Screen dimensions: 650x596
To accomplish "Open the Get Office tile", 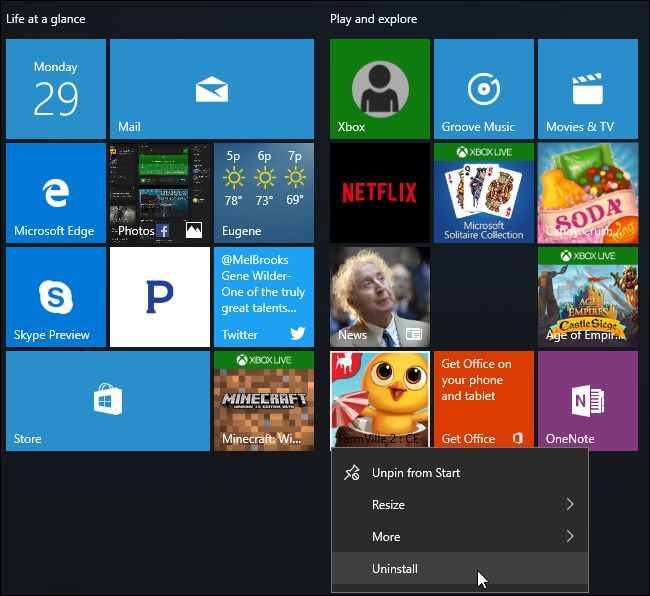I will [x=484, y=401].
